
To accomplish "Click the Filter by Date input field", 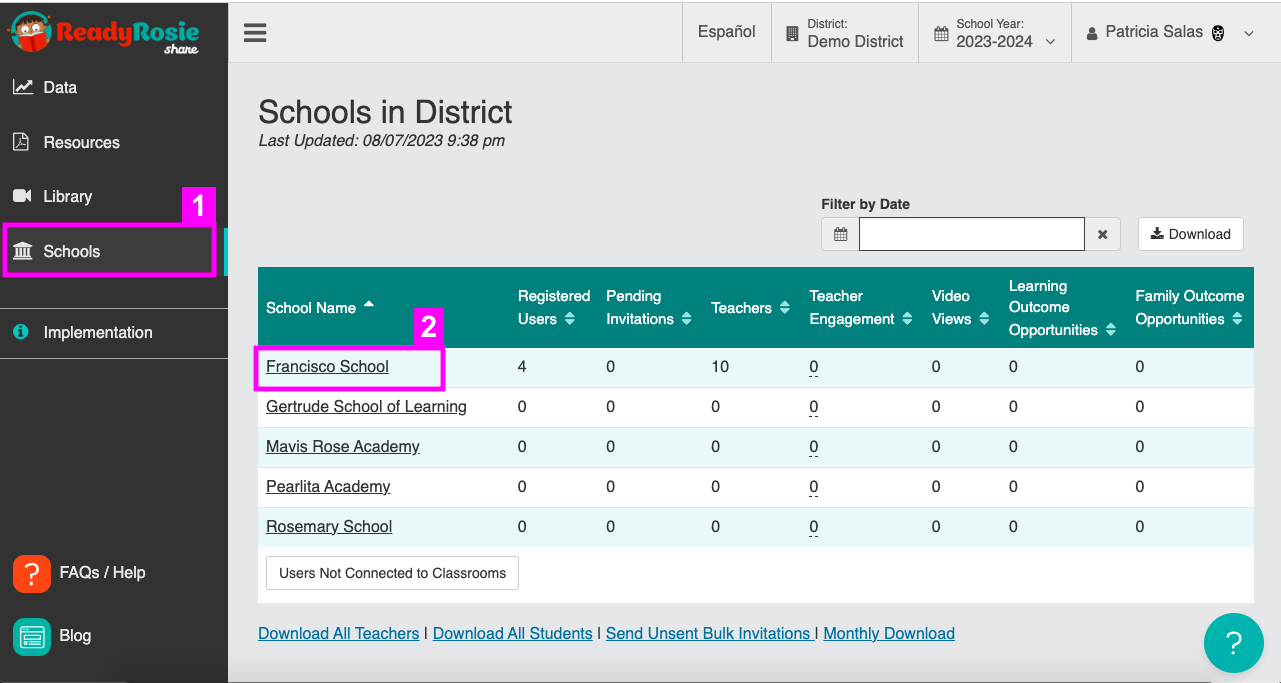I will (x=971, y=234).
